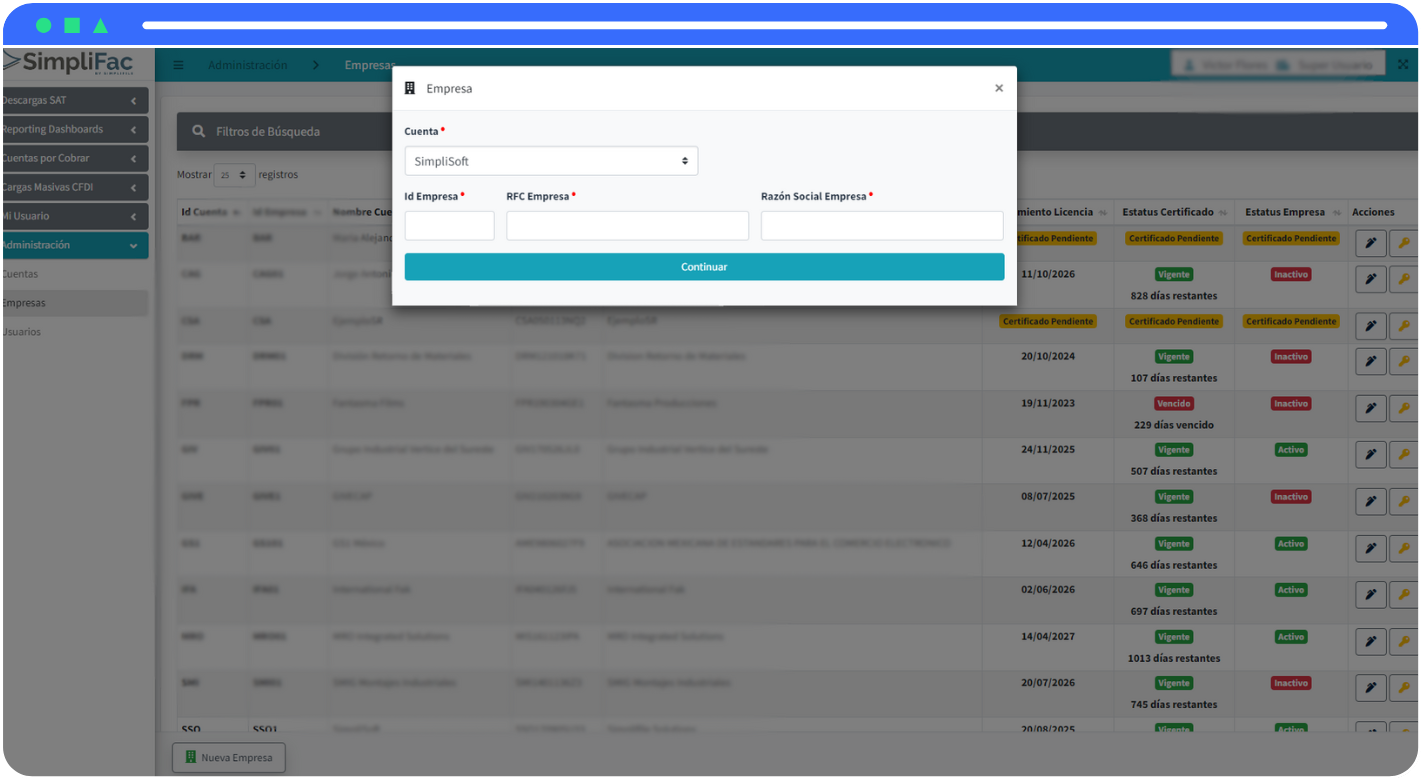
Task: Click the Nueva Empresa button
Action: (229, 758)
